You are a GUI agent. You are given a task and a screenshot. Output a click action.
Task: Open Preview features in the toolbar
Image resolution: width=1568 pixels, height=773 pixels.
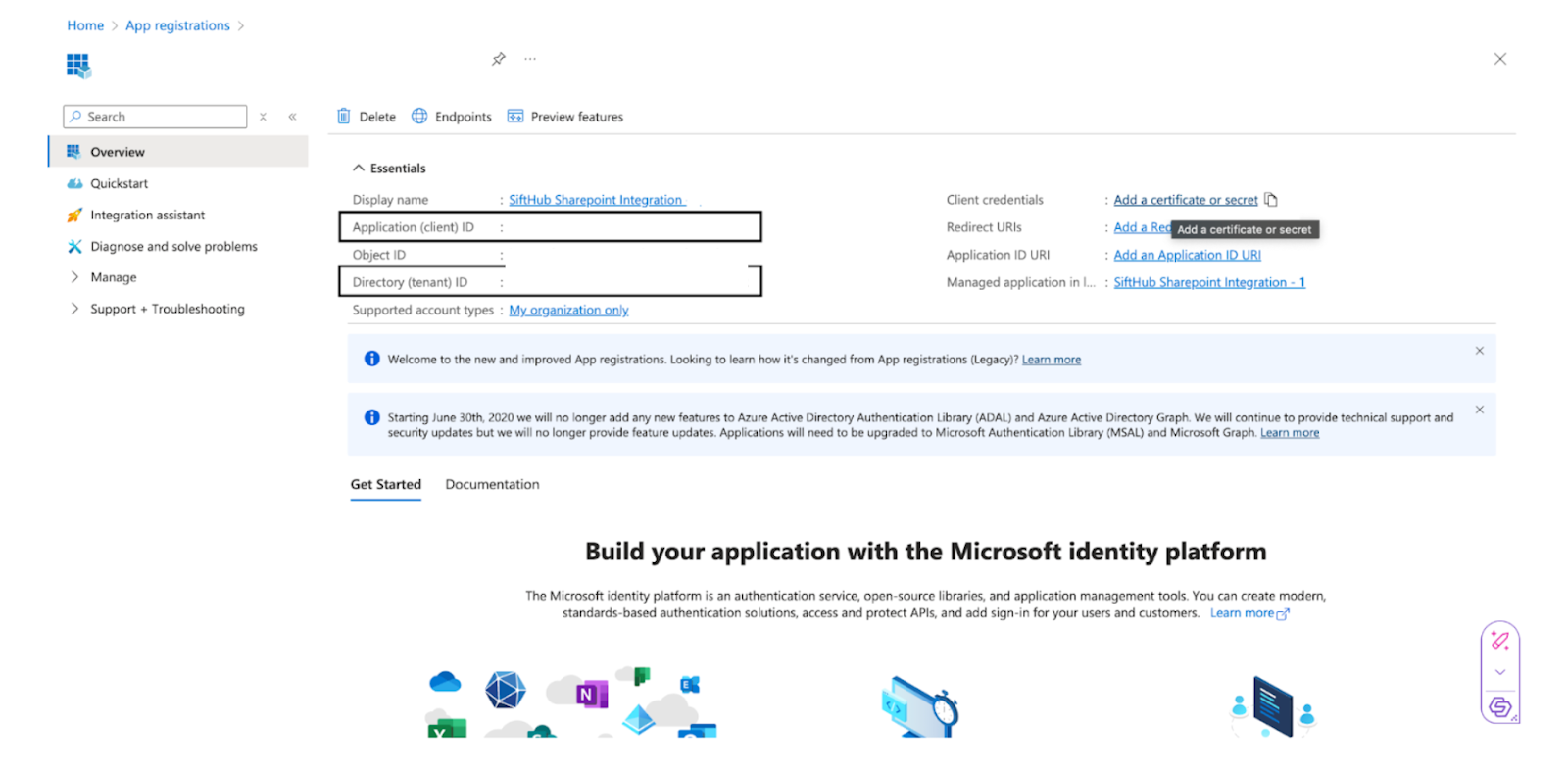click(x=565, y=117)
